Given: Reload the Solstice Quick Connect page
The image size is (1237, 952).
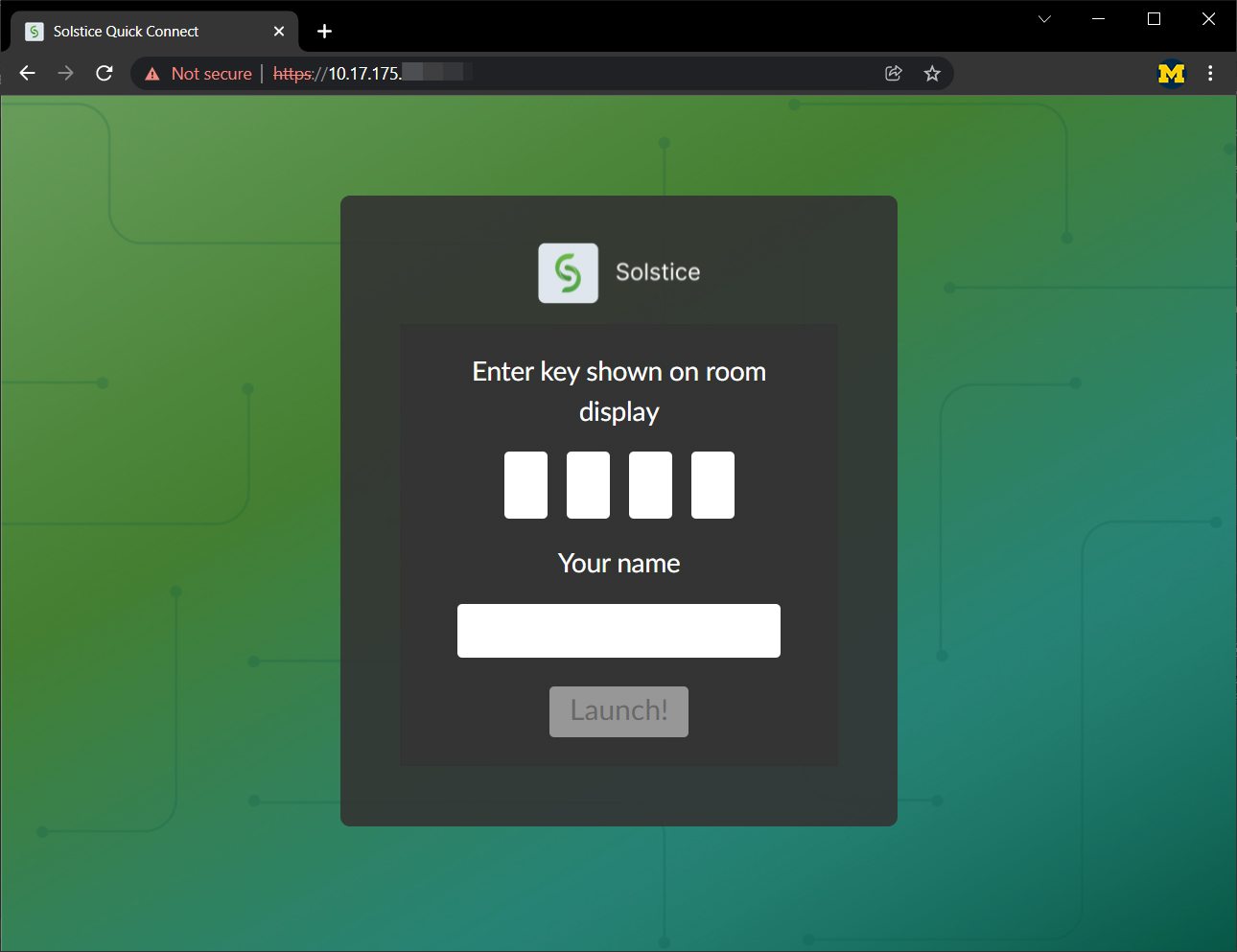Looking at the screenshot, I should pos(105,74).
